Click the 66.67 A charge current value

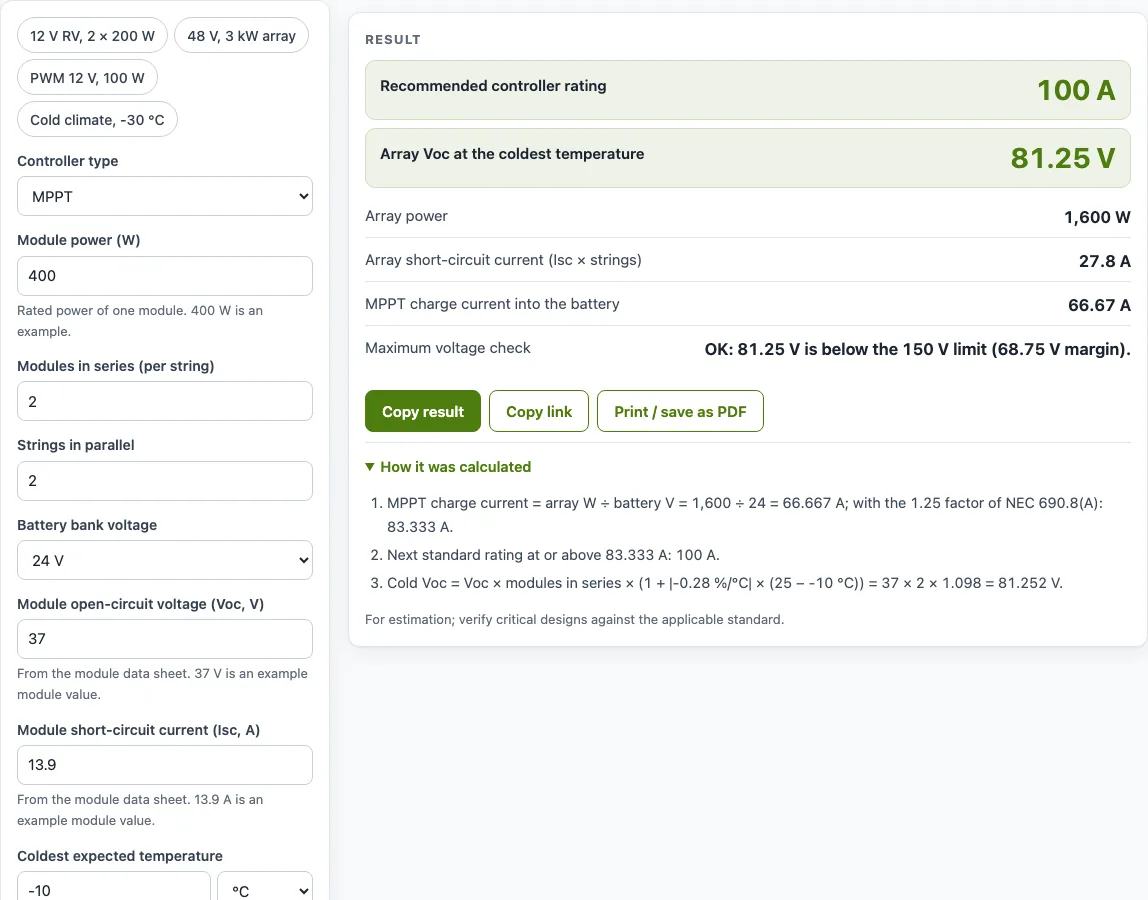(x=1099, y=305)
